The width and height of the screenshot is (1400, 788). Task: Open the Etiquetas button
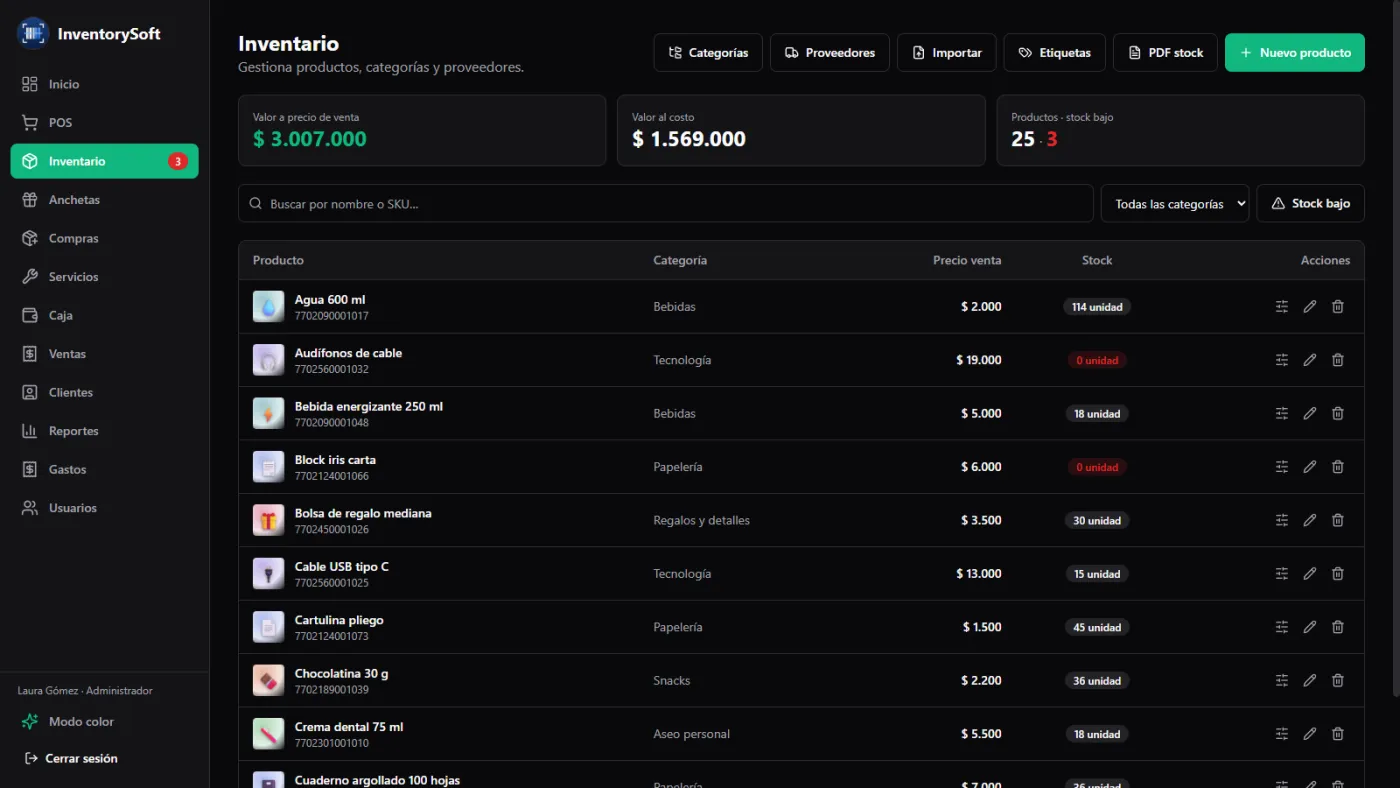tap(1054, 53)
